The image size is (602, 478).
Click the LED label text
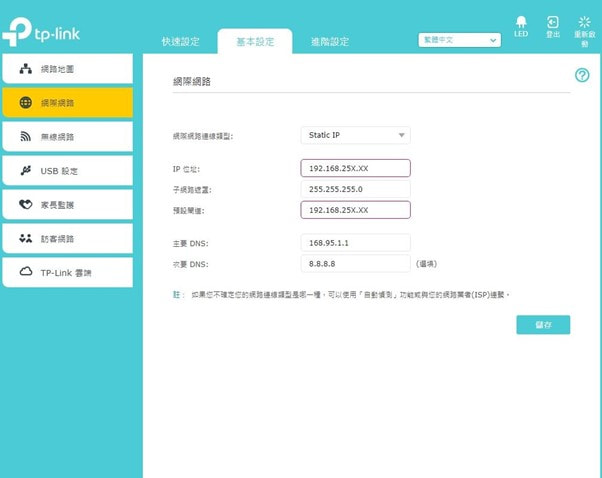(521, 34)
